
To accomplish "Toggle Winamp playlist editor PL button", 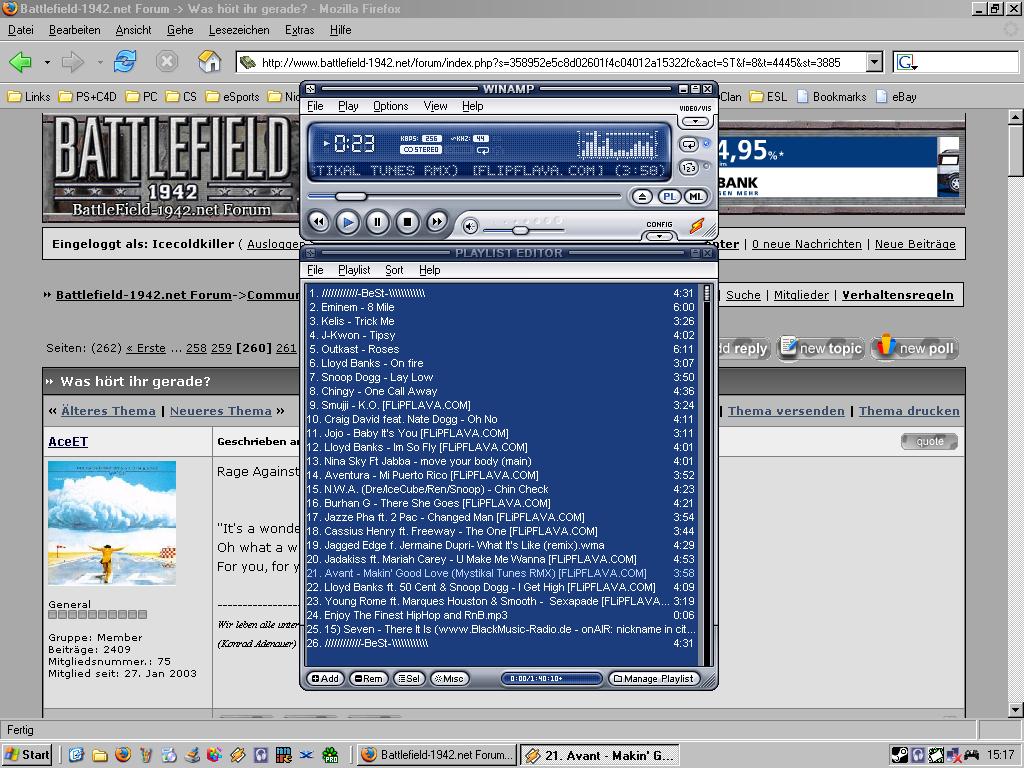I will click(x=669, y=197).
